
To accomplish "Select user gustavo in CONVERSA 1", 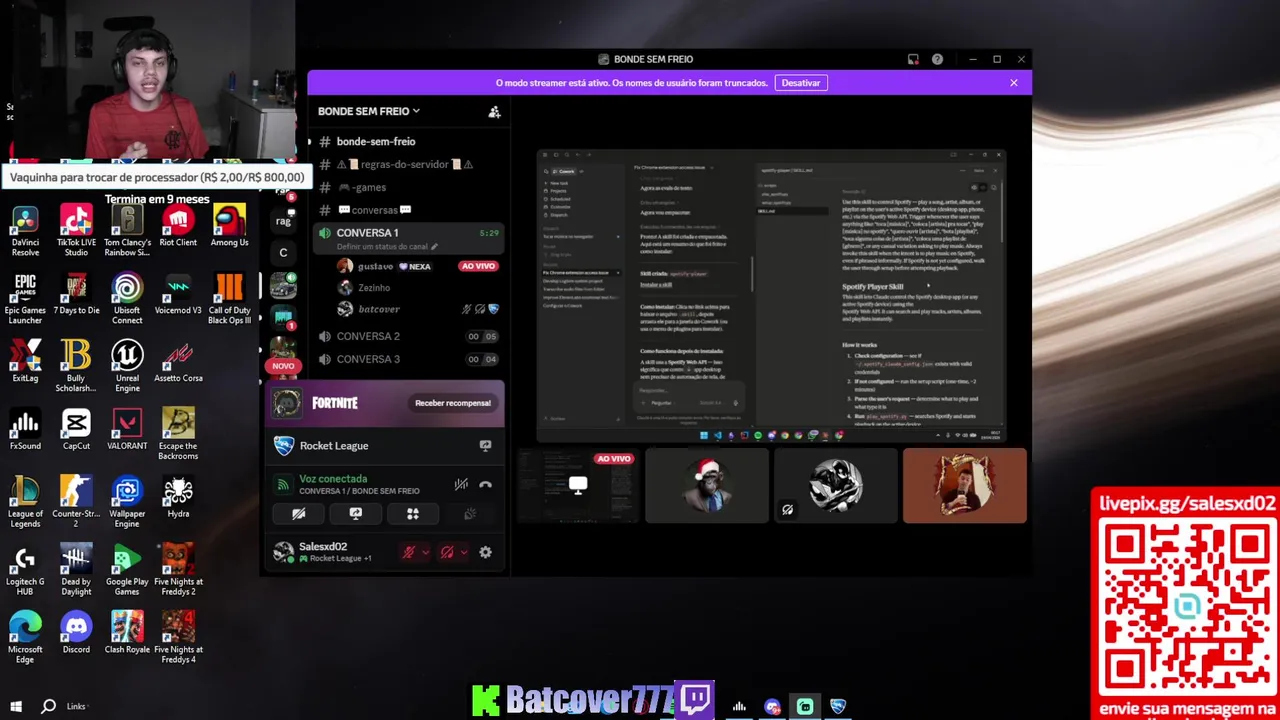I will tap(416, 266).
